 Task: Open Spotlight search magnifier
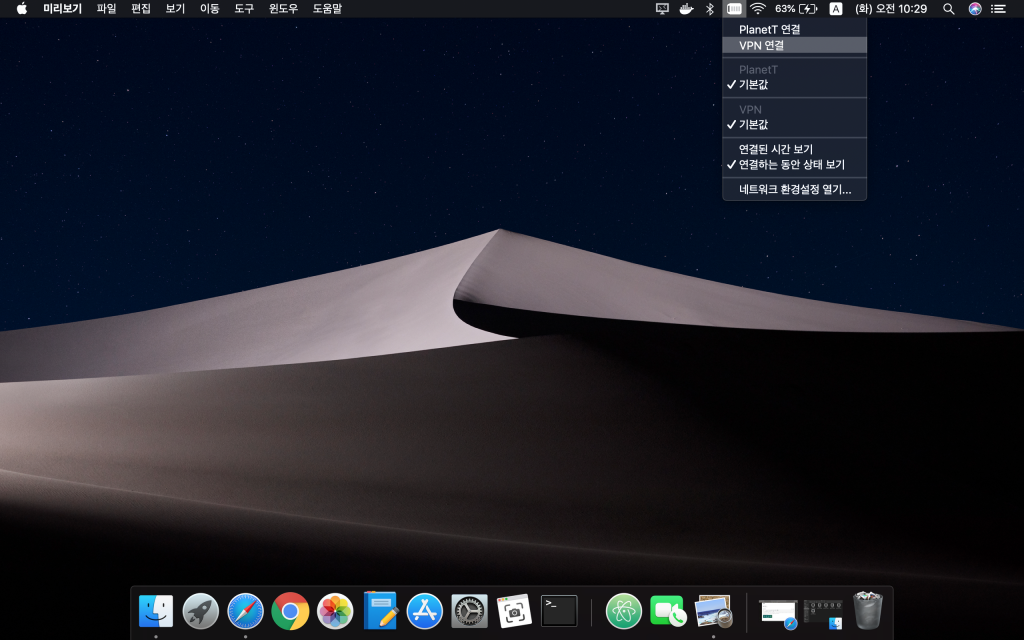(949, 8)
